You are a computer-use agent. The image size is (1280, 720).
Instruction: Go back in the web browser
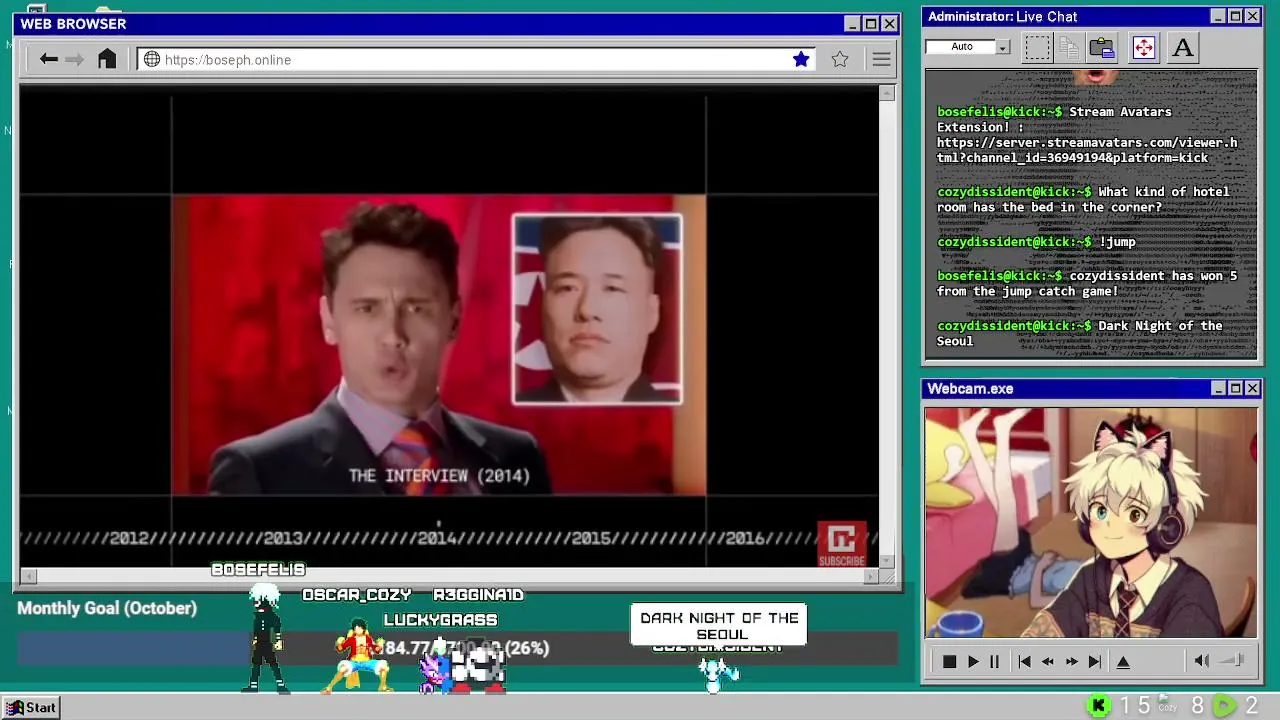pos(48,59)
